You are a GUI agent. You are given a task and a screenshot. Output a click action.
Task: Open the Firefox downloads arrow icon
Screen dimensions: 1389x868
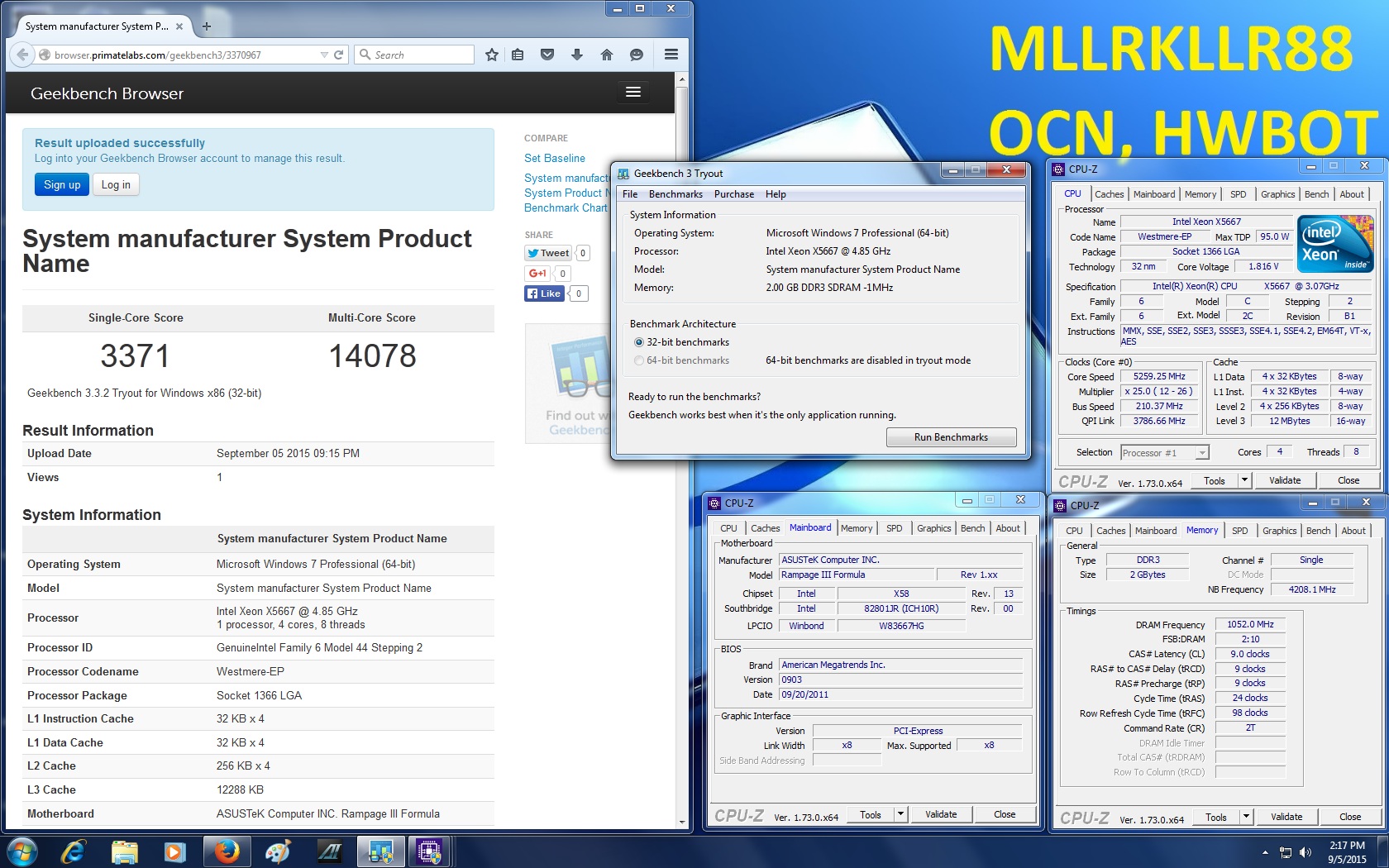tap(577, 55)
